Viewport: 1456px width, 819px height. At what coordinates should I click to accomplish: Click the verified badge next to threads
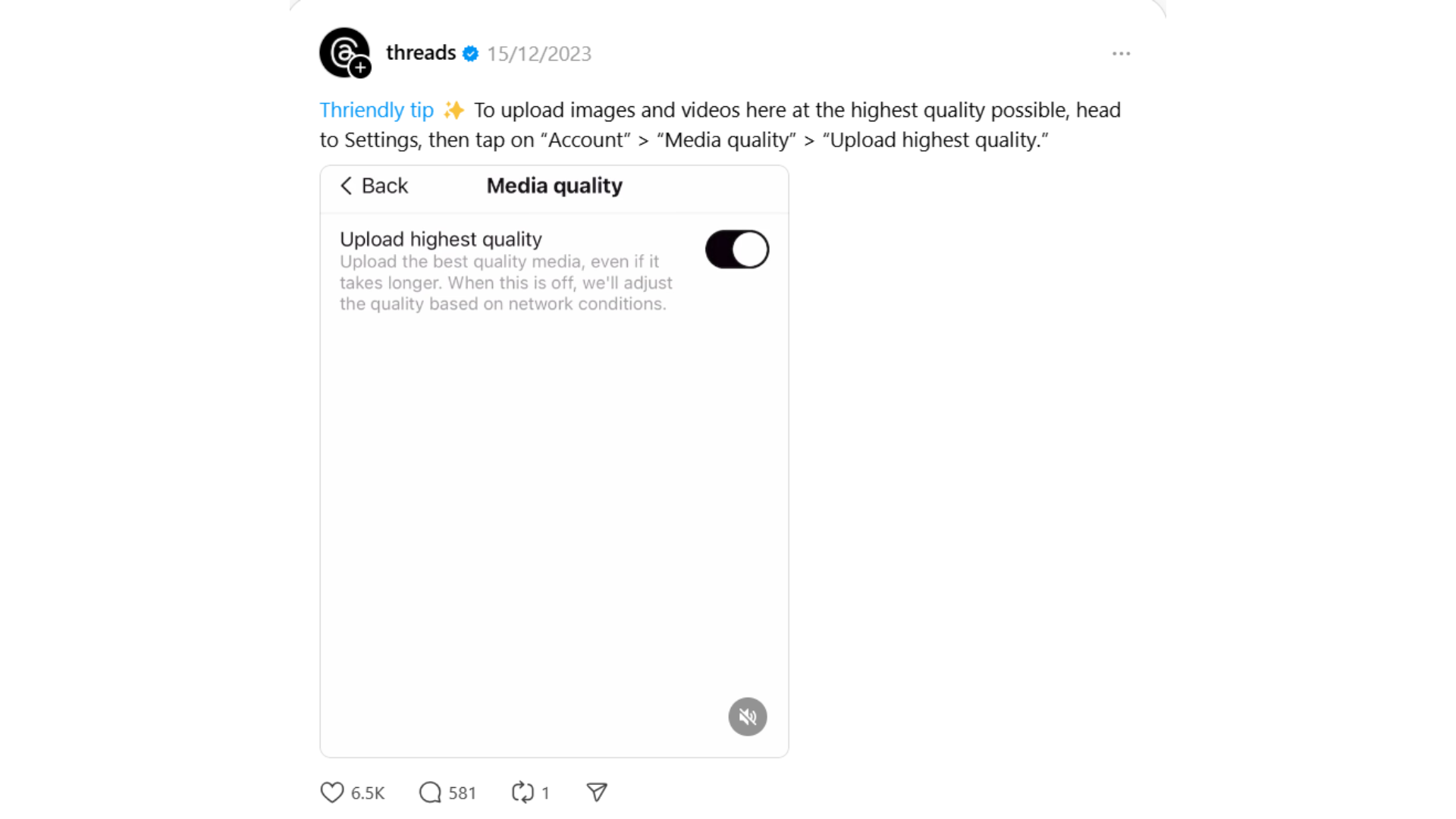pos(470,53)
